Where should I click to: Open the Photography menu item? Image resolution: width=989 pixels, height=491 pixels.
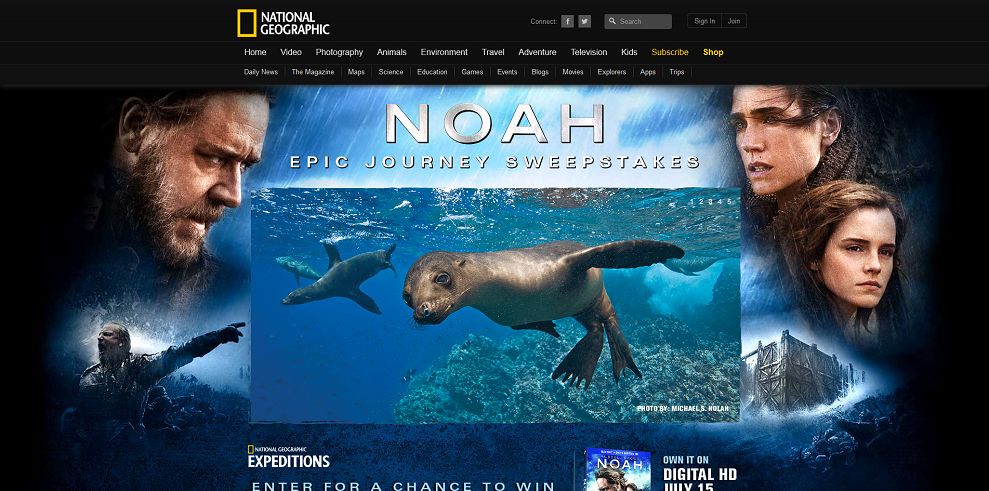pos(339,52)
